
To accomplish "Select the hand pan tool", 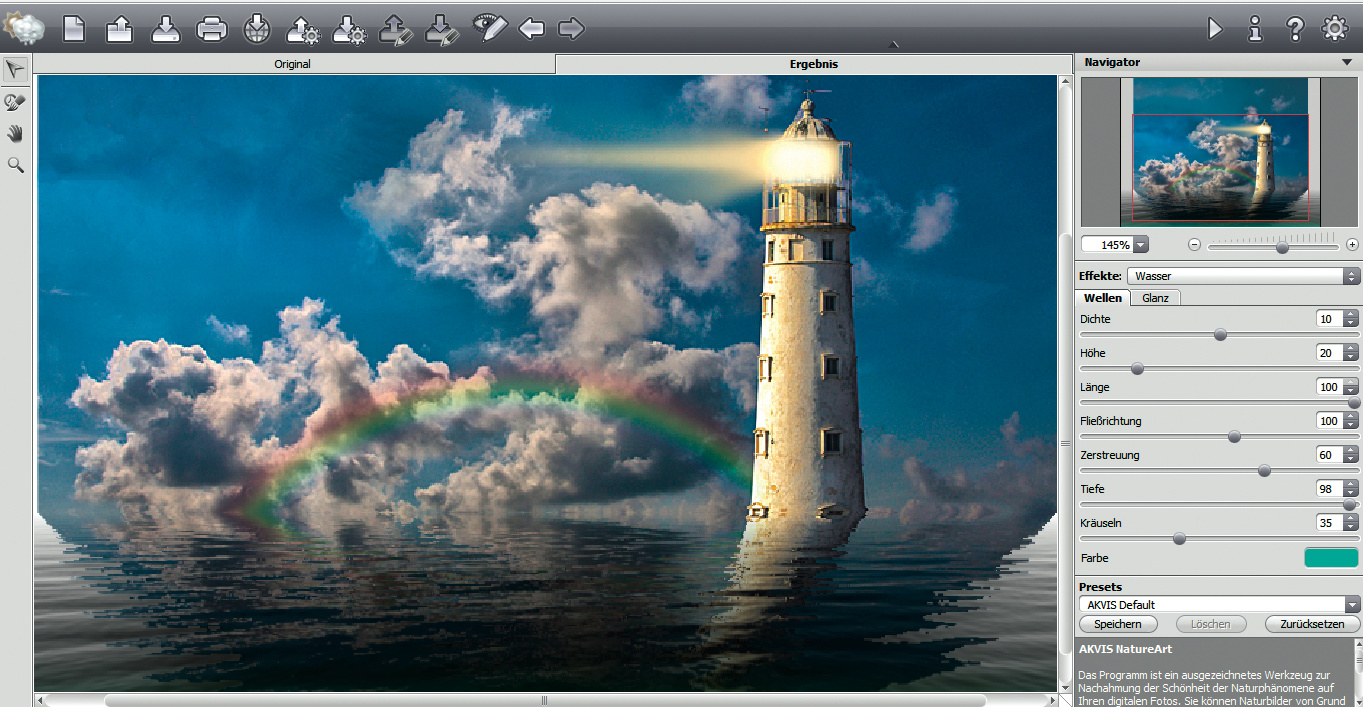I will [15, 133].
